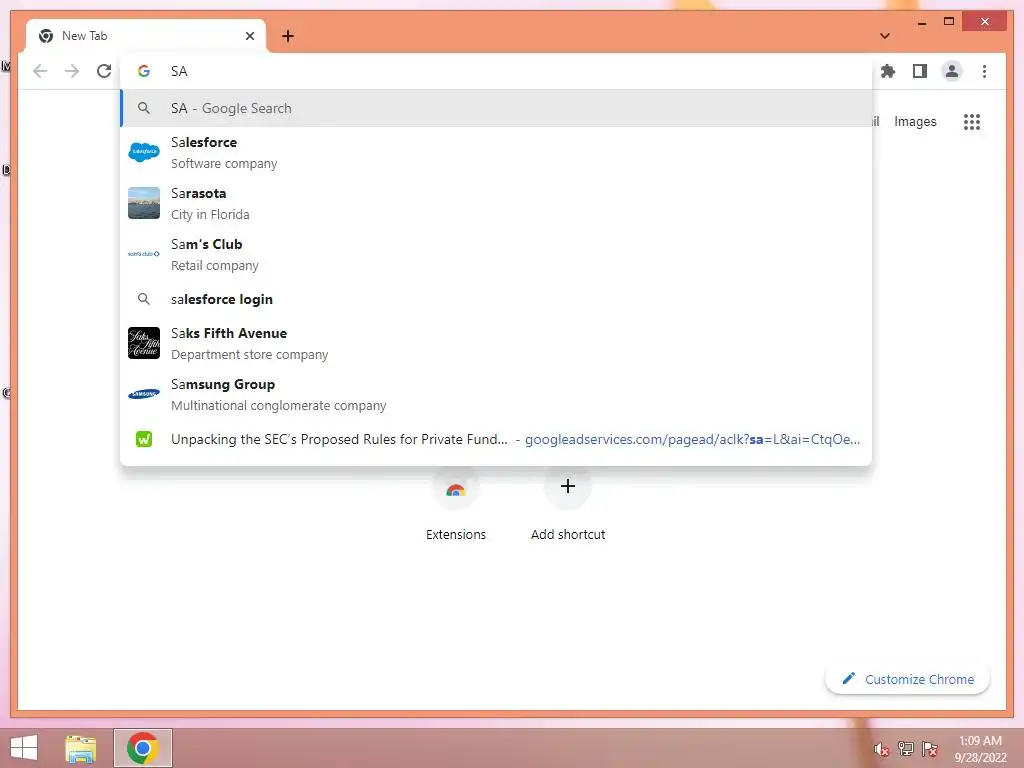Choose the Sarasota suggestion

(496, 203)
